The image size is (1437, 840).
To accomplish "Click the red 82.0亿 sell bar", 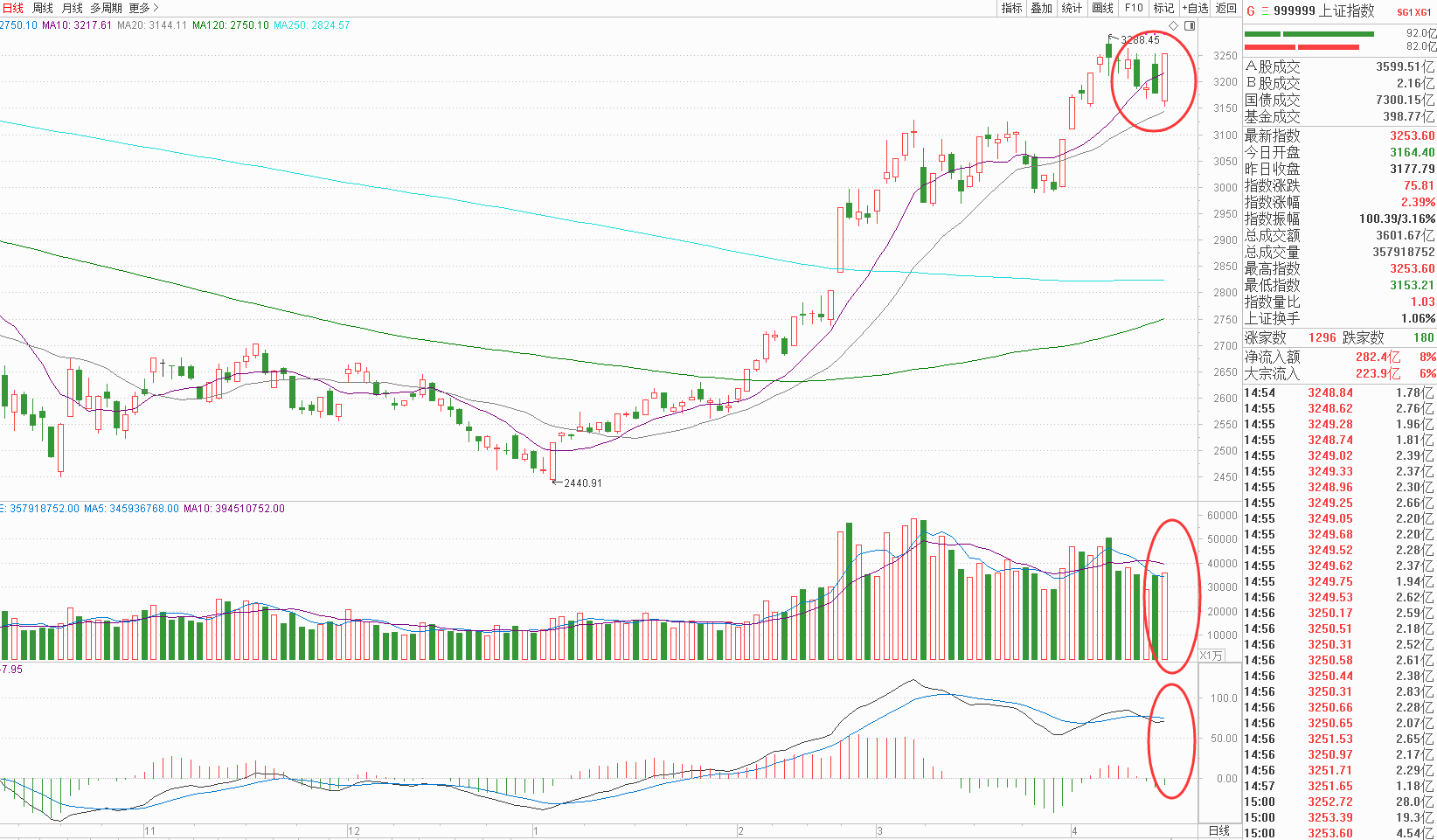I will 1302,46.
